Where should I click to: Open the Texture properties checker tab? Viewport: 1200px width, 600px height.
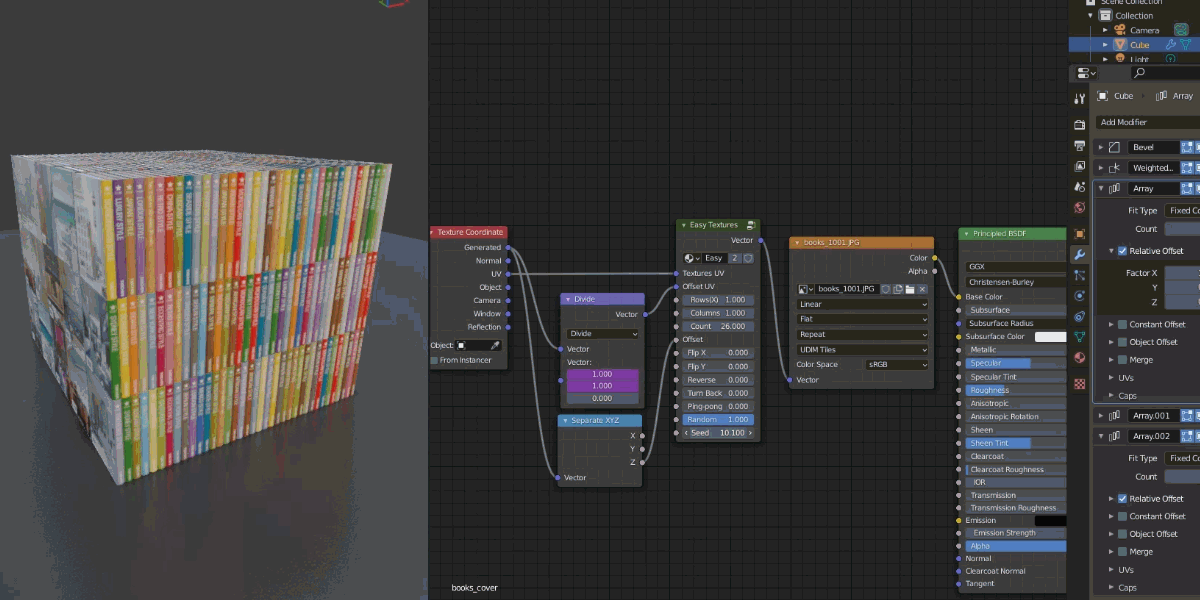[x=1079, y=384]
